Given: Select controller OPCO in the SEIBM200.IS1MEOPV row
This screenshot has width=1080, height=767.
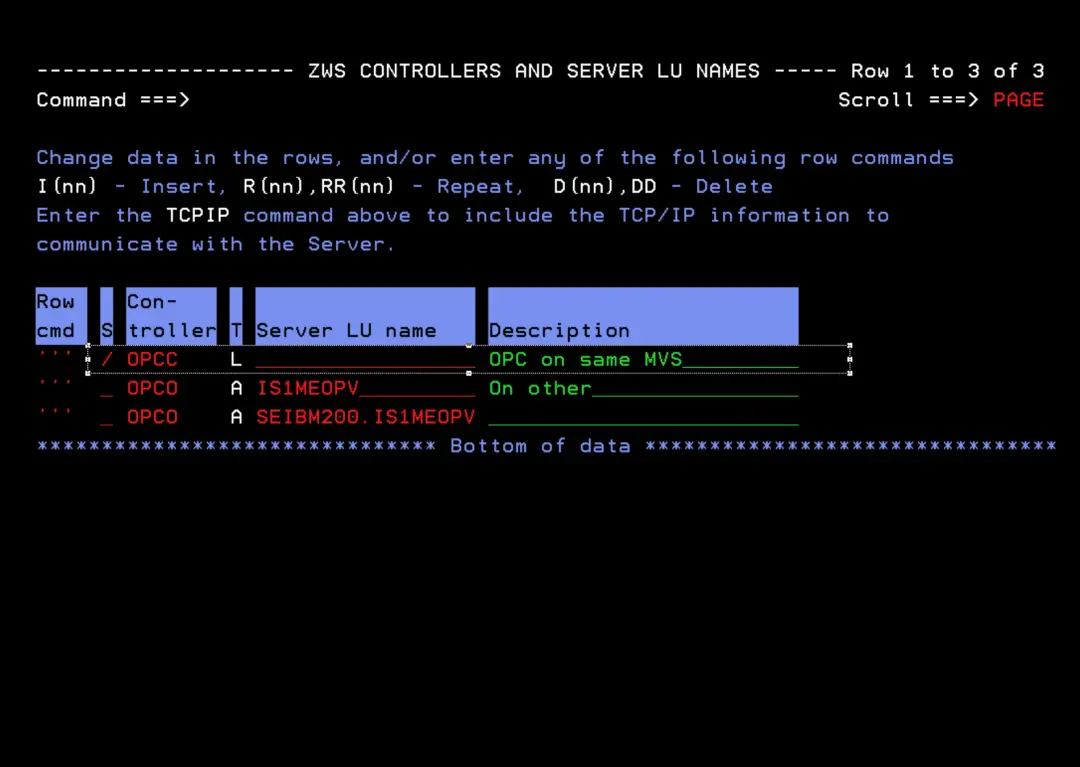Looking at the screenshot, I should 152,417.
